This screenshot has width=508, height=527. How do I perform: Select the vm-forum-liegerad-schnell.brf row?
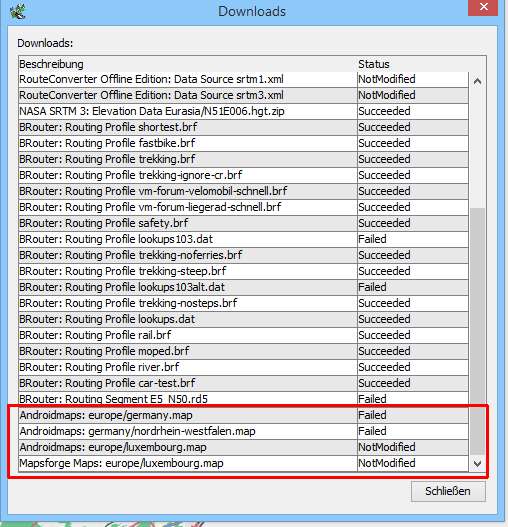tap(243, 207)
